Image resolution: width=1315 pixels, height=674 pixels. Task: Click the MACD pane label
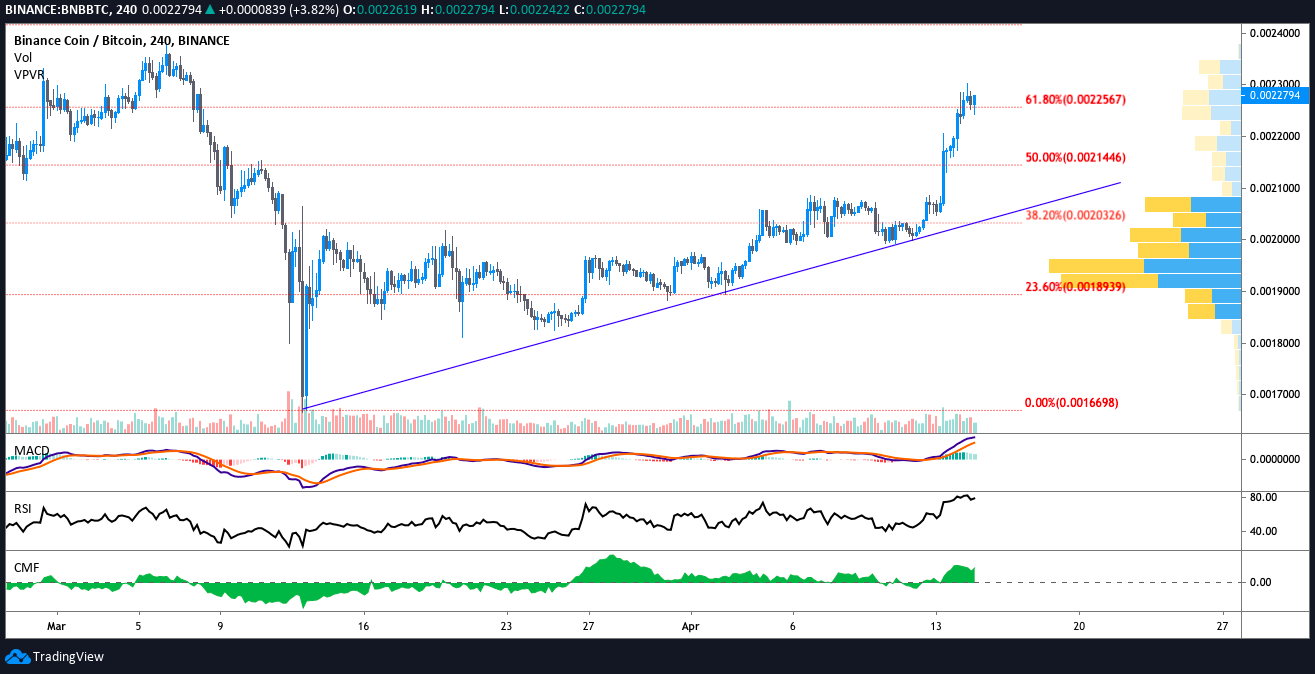click(x=32, y=451)
